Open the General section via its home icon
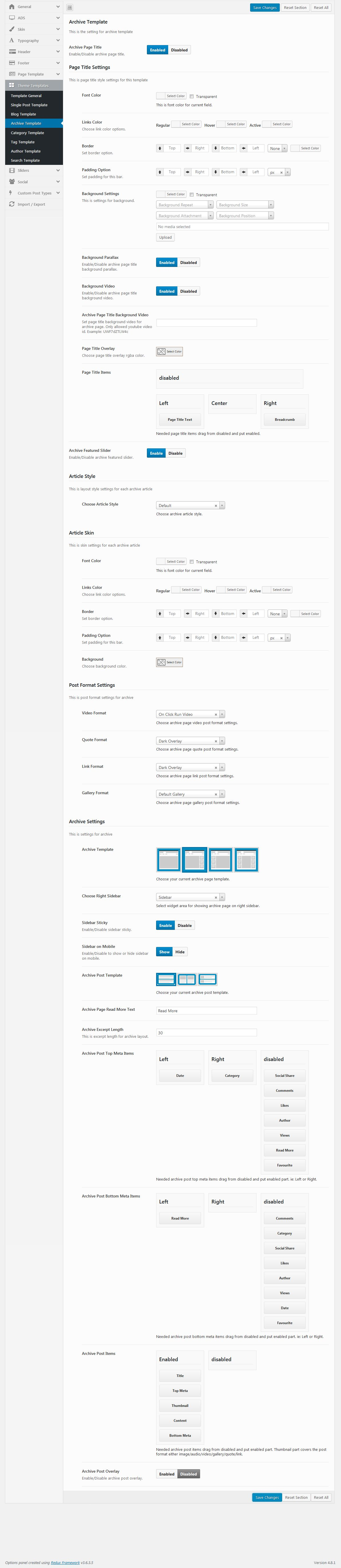This screenshot has width=341, height=1568. pos(12,7)
